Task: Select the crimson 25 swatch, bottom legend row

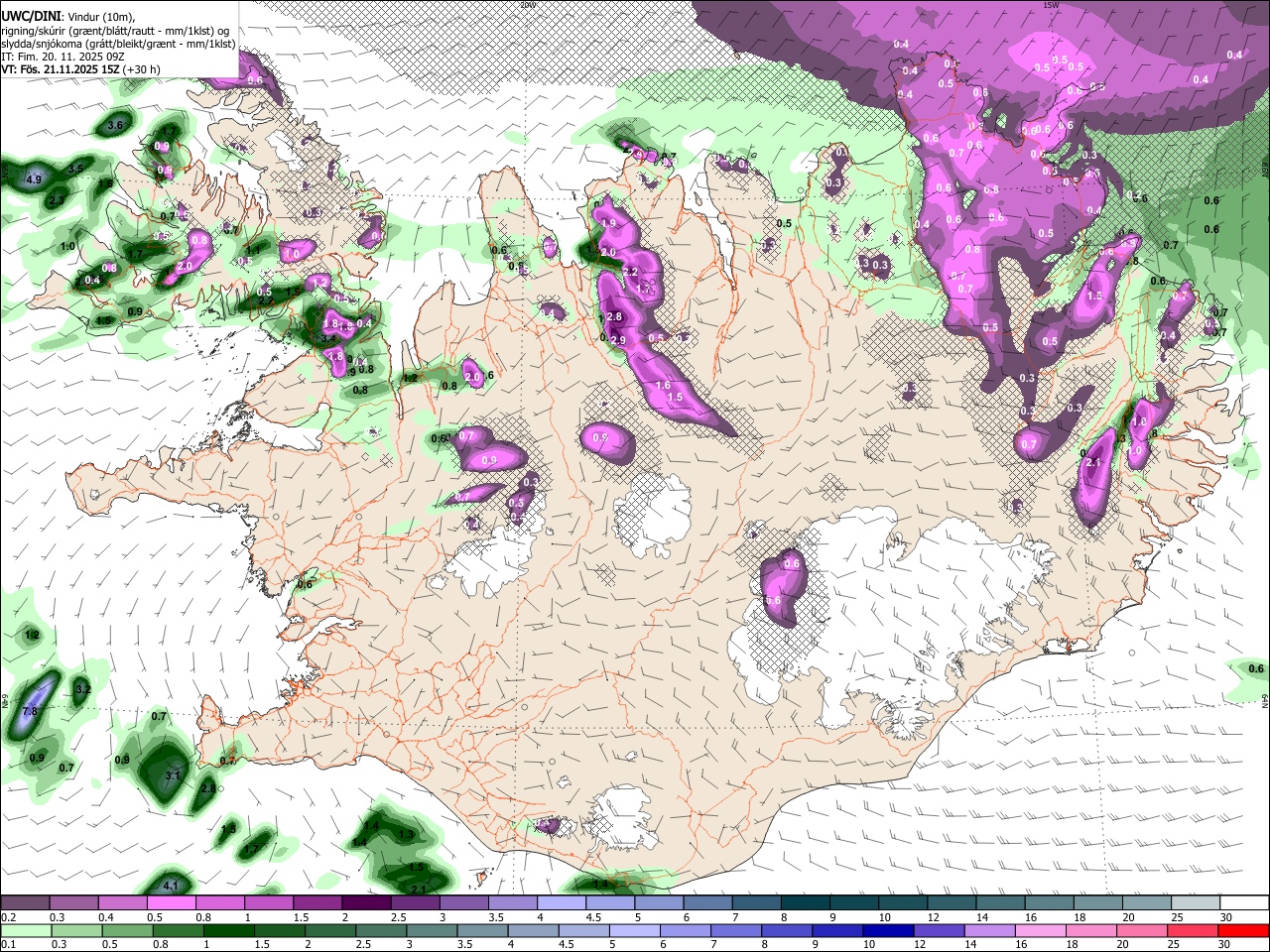Action: [1194, 930]
